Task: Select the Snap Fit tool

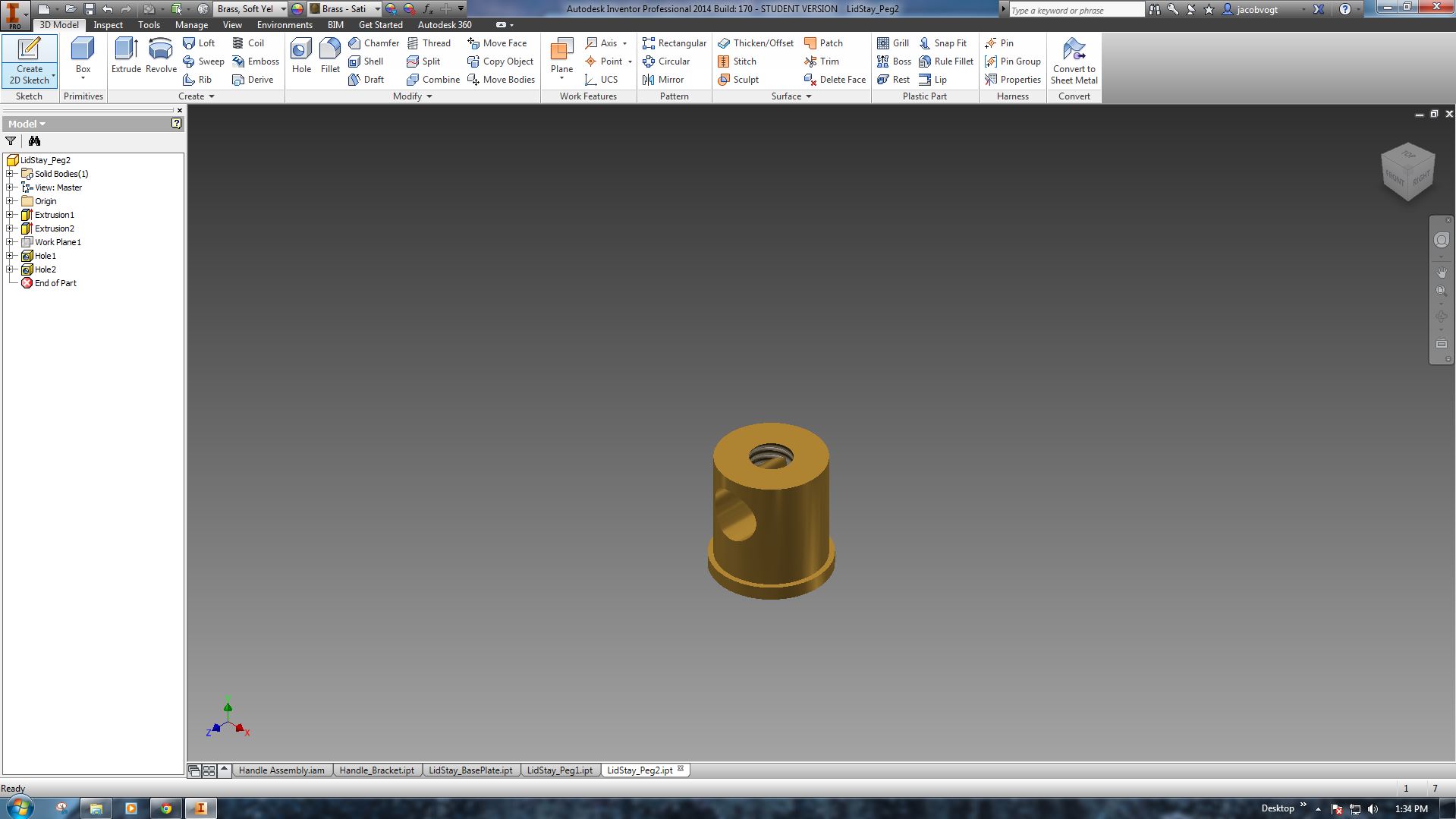Action: pos(943,43)
